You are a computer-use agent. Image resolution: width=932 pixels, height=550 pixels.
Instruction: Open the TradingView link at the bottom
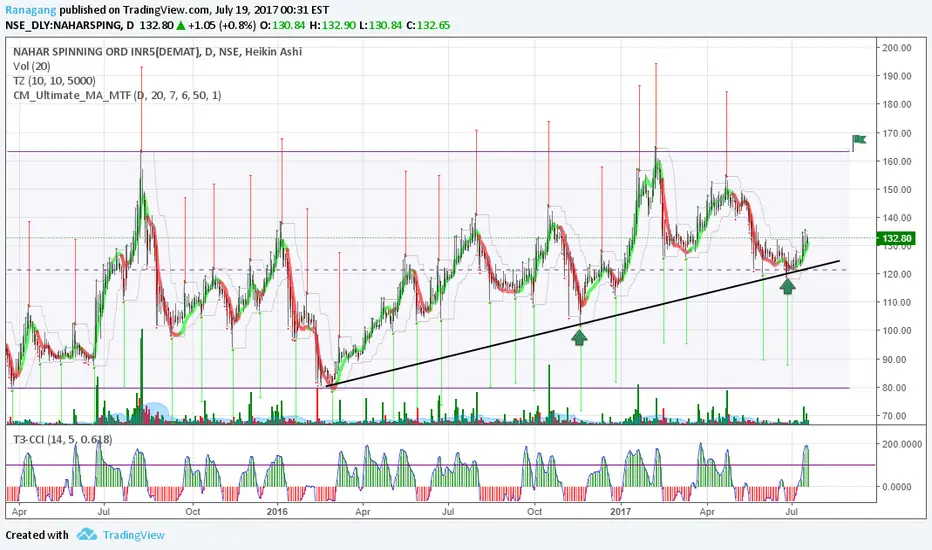coord(133,535)
